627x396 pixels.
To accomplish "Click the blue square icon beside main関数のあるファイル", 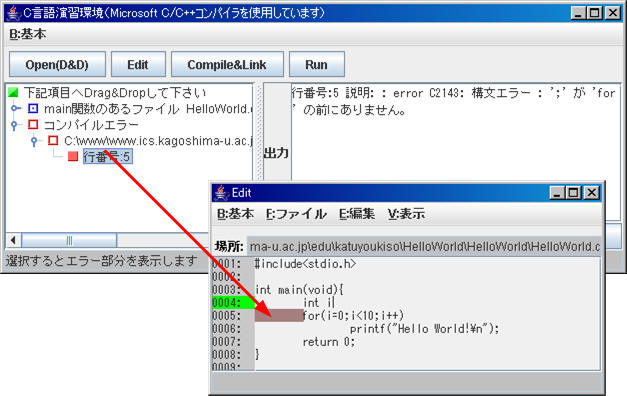I will (33, 108).
